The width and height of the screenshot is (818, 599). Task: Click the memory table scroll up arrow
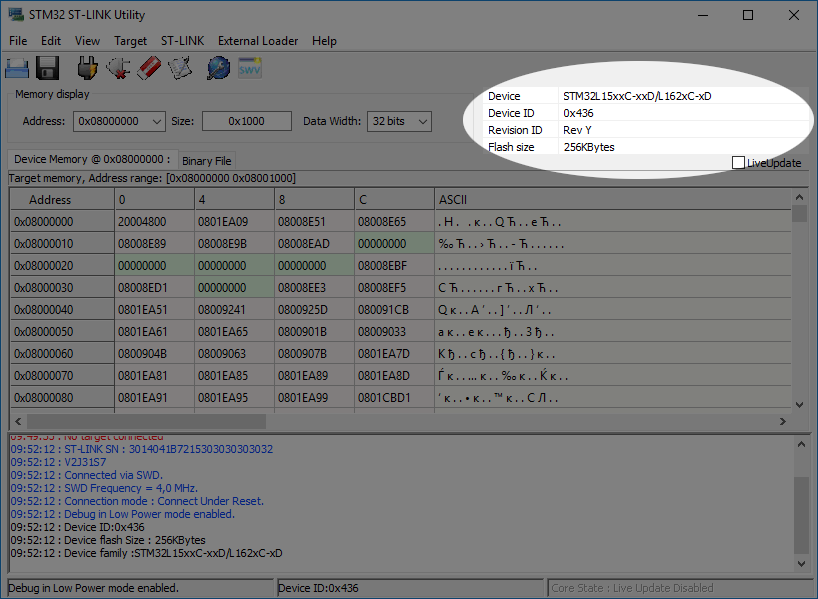click(799, 197)
